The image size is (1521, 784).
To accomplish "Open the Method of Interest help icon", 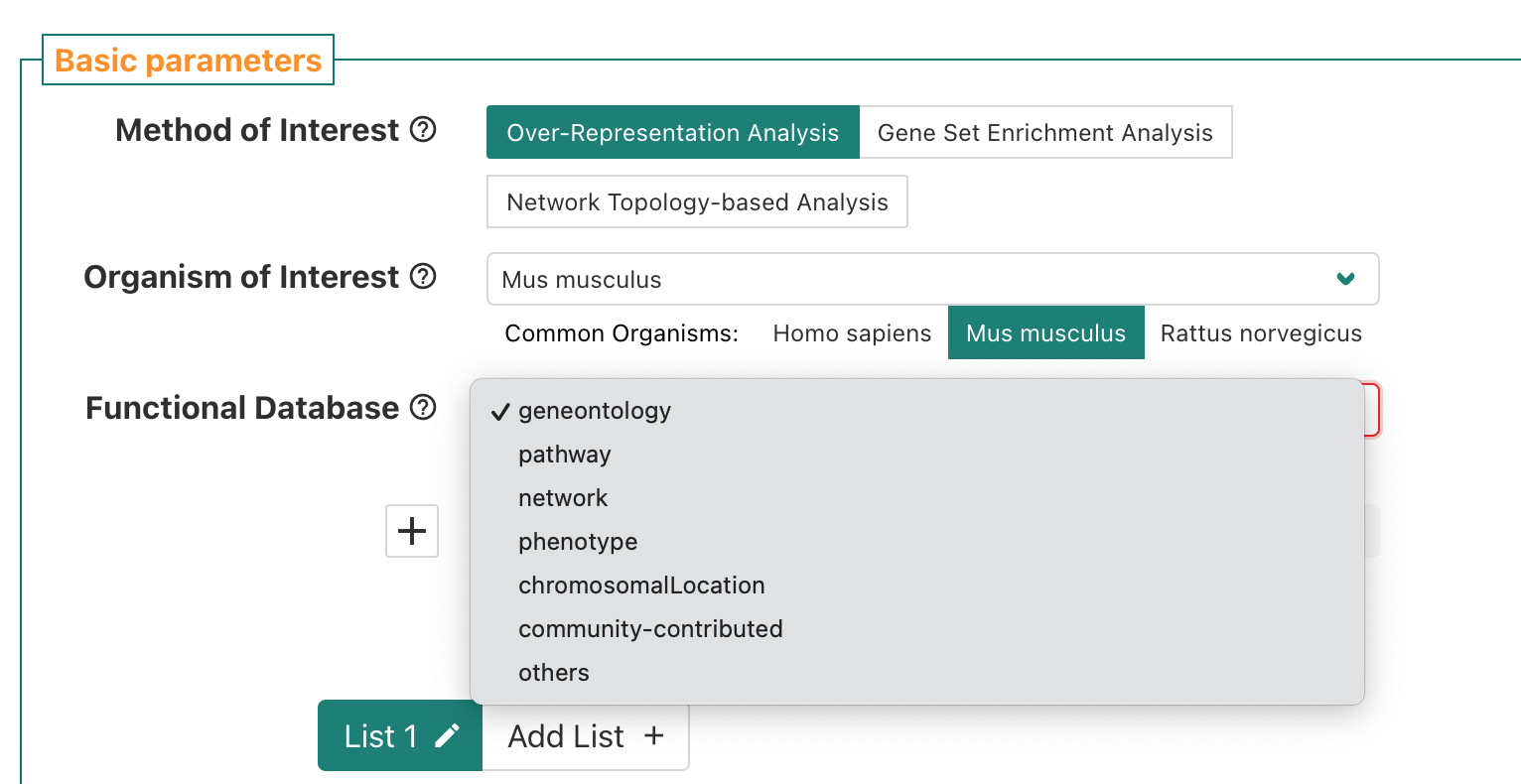I will pos(425,129).
